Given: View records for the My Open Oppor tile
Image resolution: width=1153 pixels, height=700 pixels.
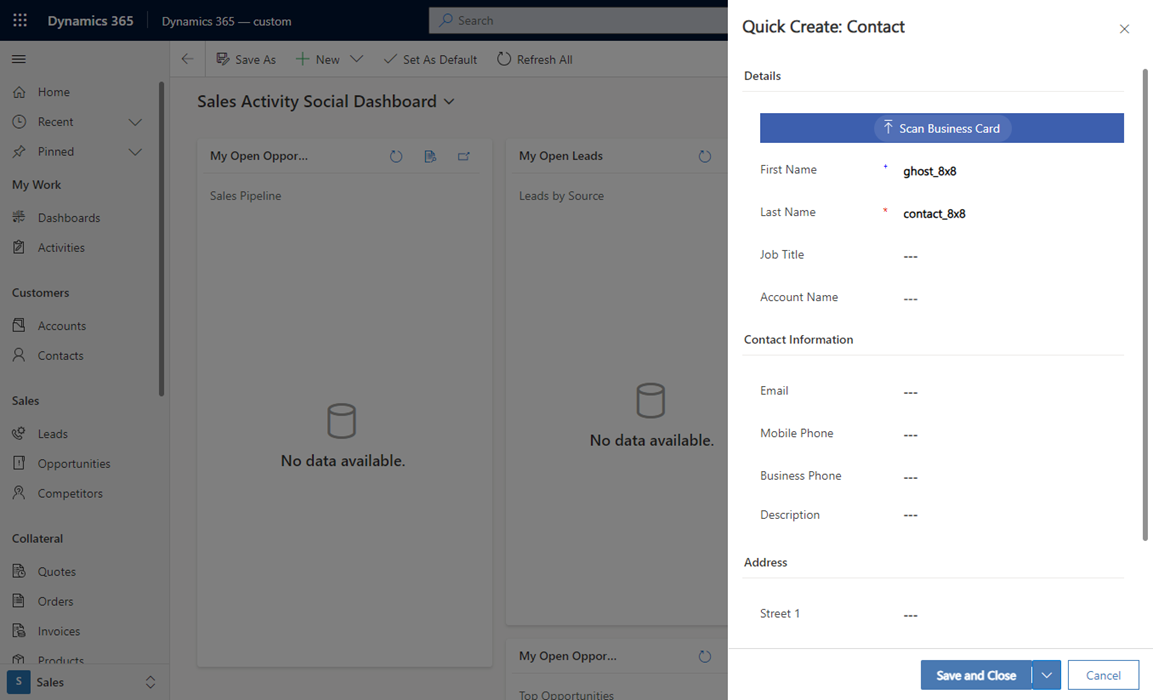Looking at the screenshot, I should pos(431,156).
